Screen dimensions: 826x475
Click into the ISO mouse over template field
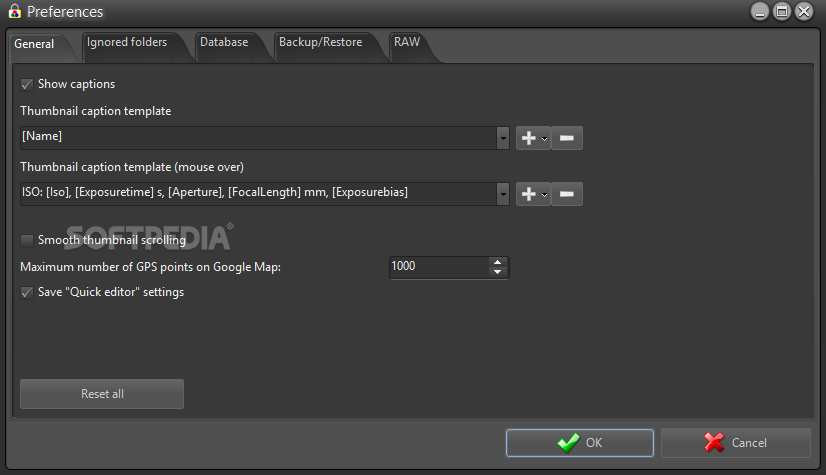tap(258, 194)
